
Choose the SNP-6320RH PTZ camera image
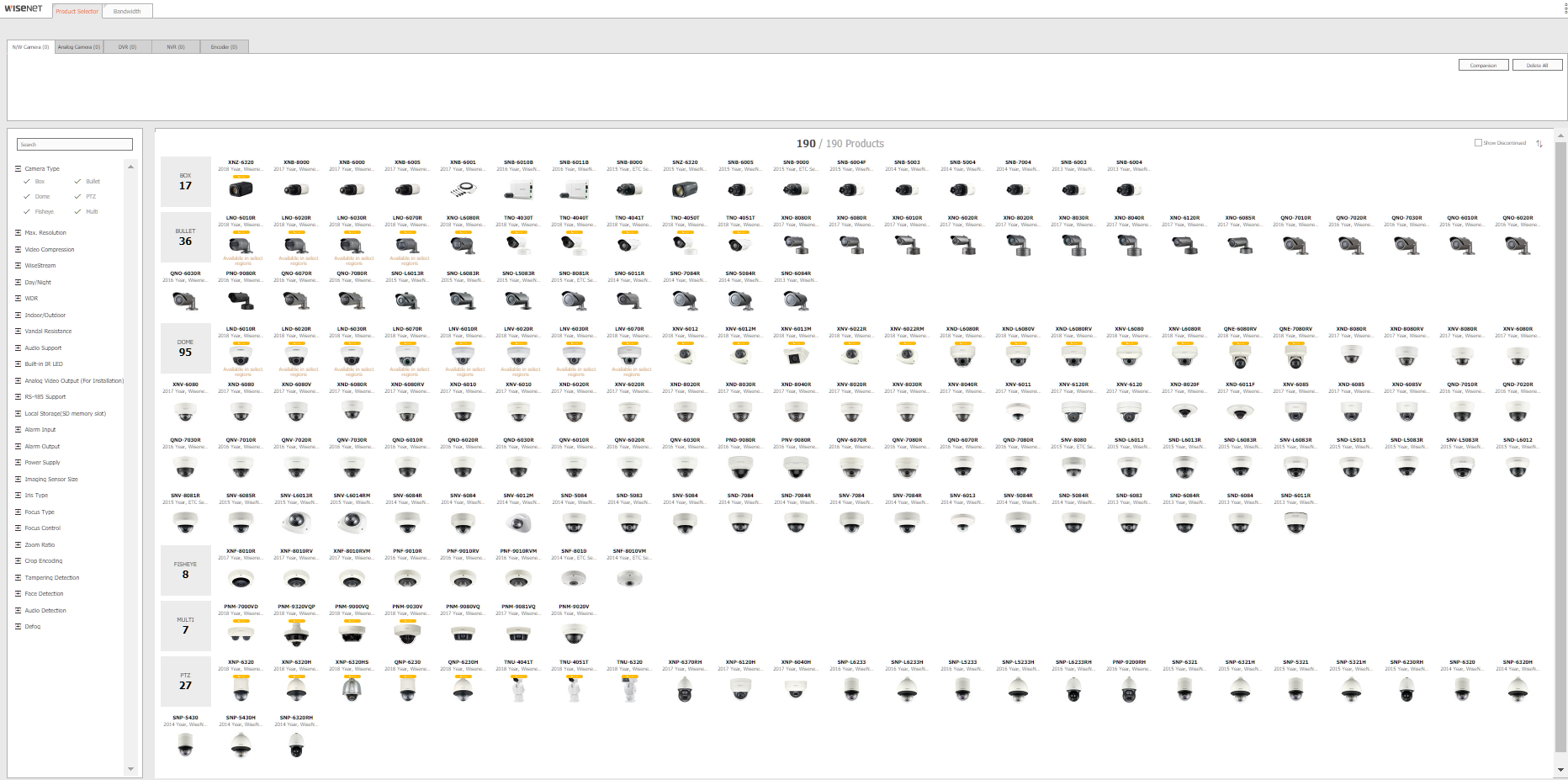pos(296,745)
